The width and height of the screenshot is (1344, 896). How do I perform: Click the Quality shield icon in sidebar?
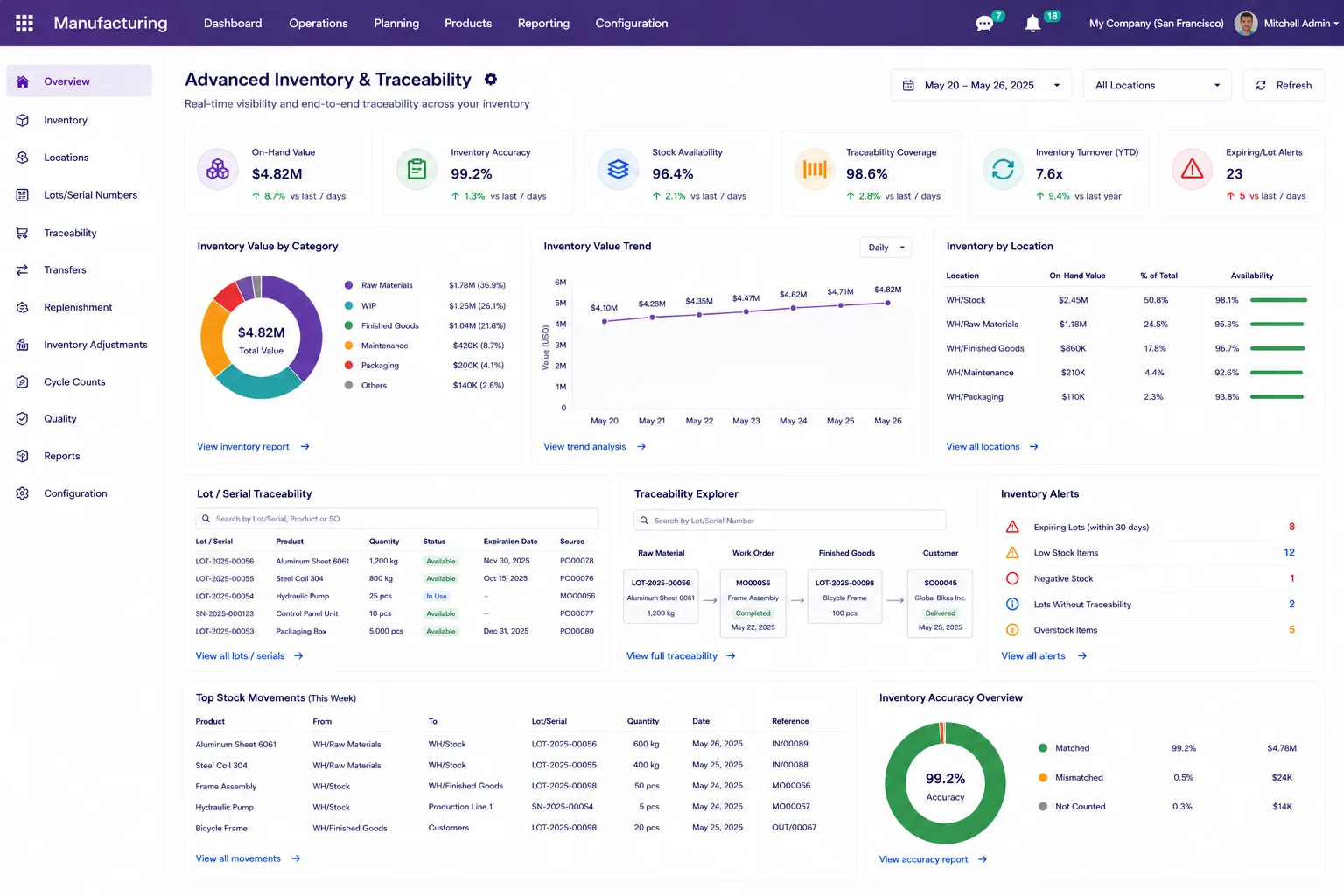point(23,419)
